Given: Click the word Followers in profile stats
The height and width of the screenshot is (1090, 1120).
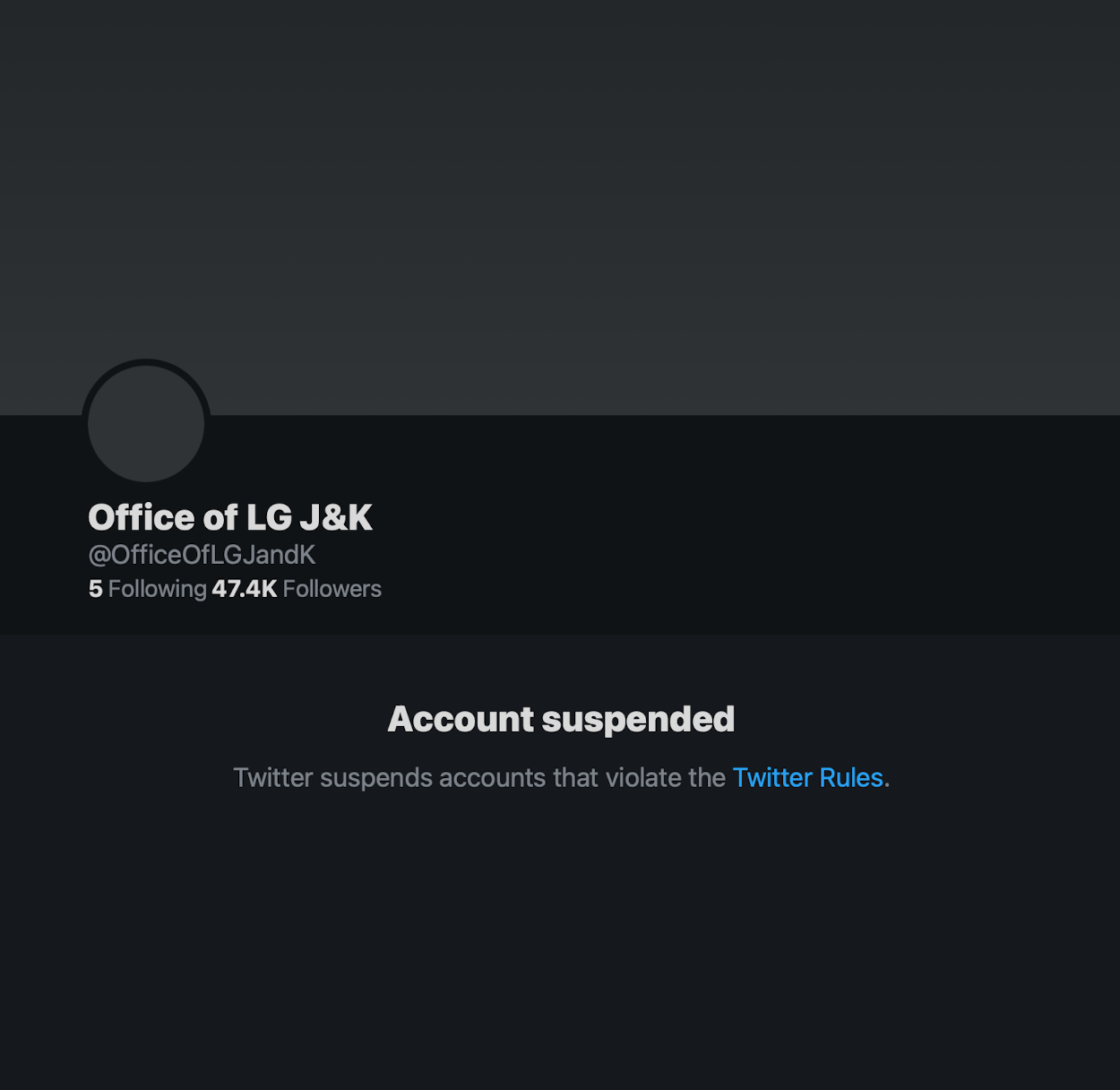Looking at the screenshot, I should tap(332, 589).
